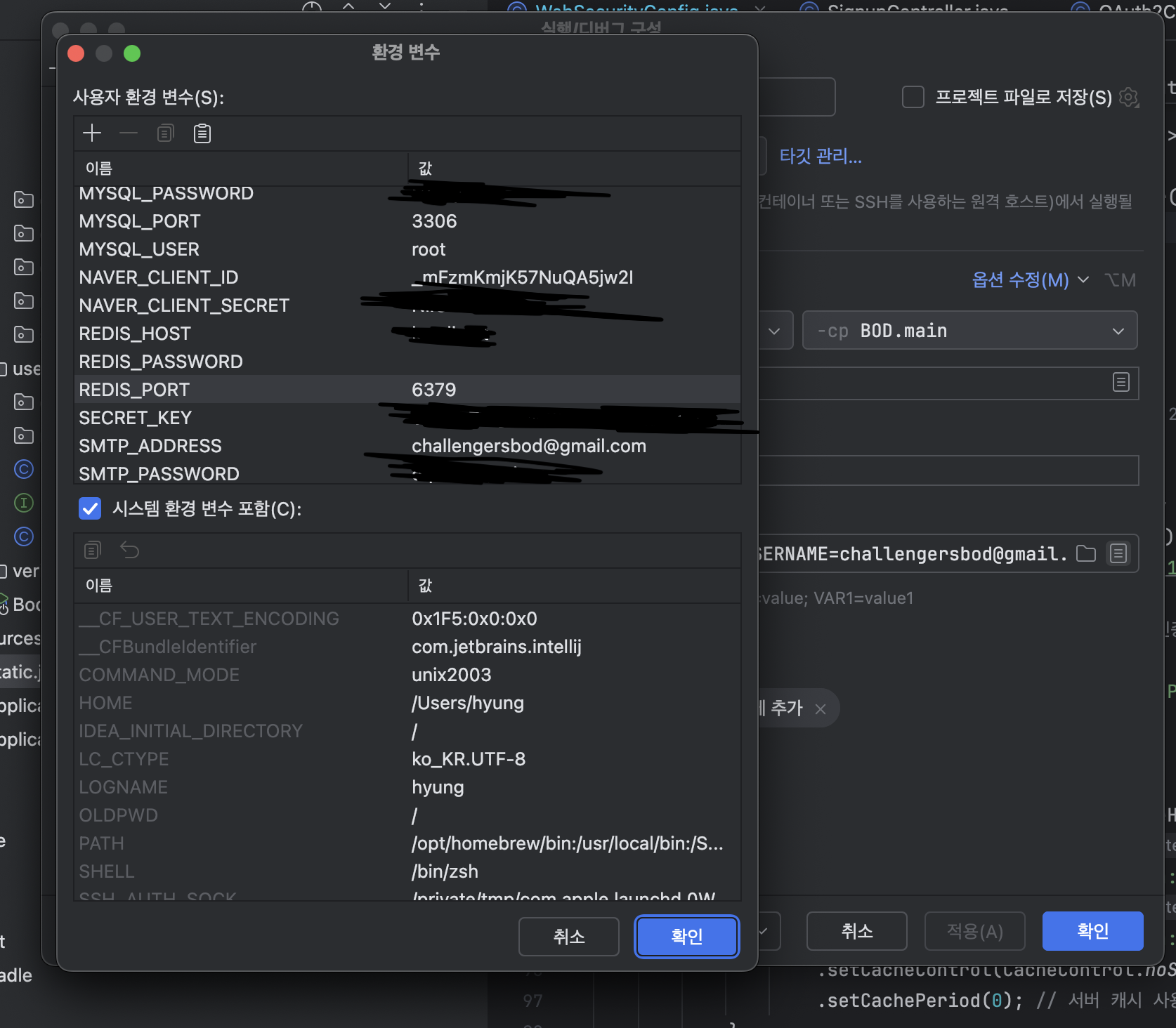Select the LC_CTYPE system variable row

tap(407, 759)
